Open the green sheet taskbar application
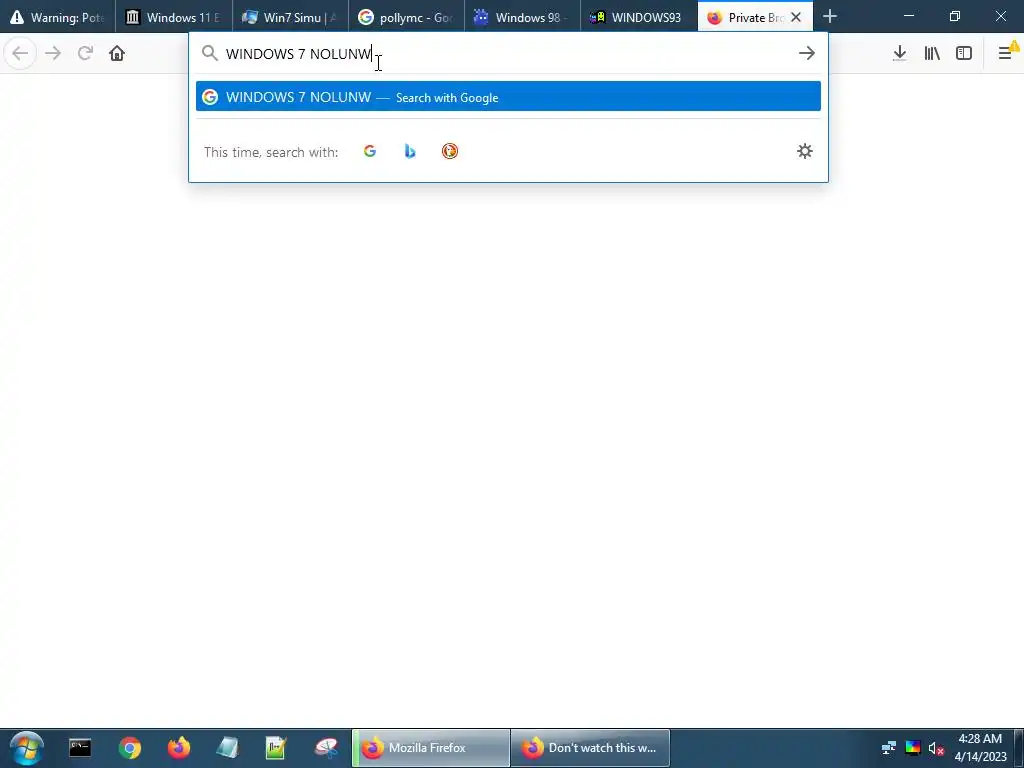Screen dimensions: 1024x768 [x=276, y=748]
